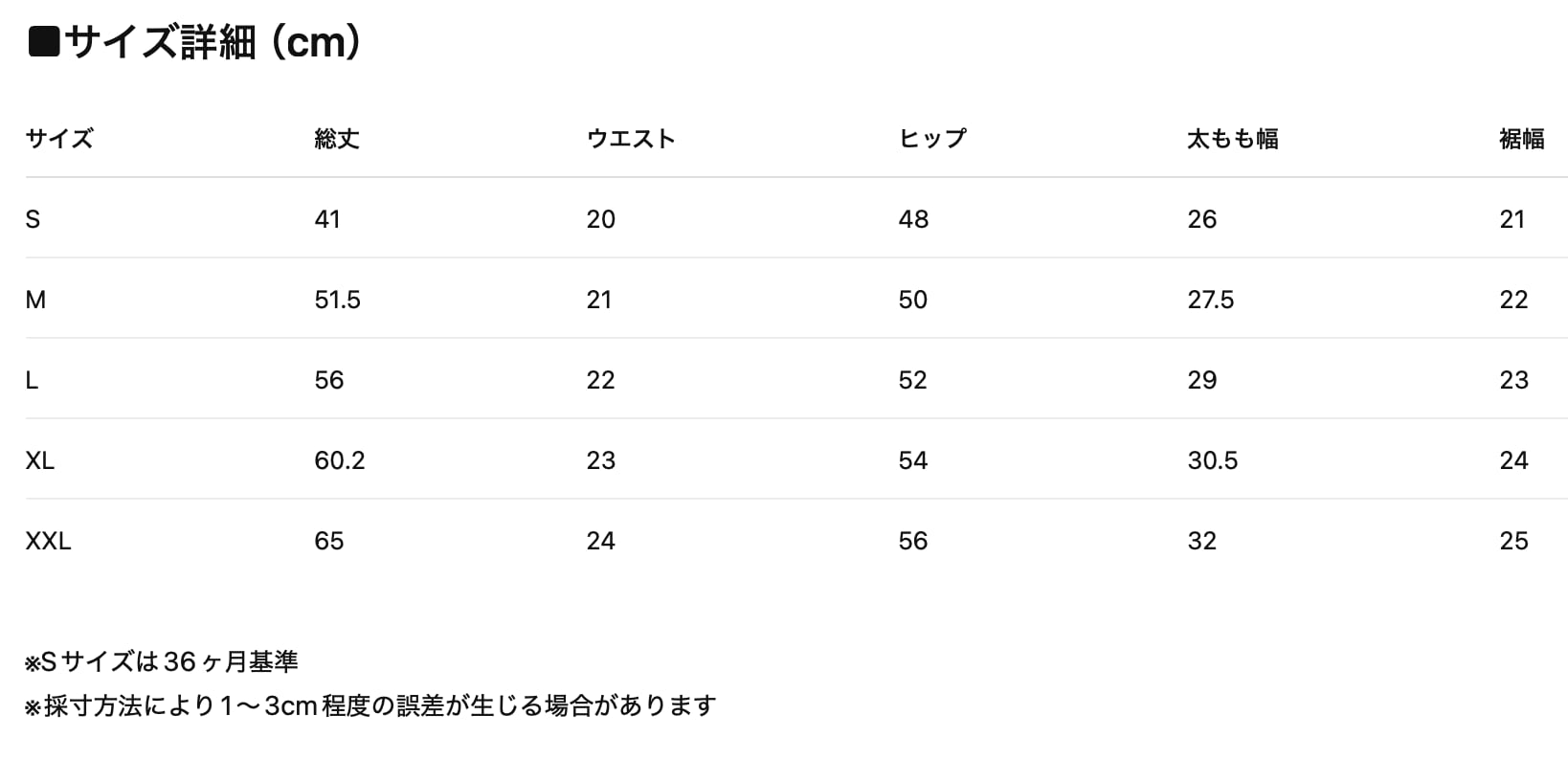
Task: Click the 30.5 thigh width value
Action: [1212, 460]
